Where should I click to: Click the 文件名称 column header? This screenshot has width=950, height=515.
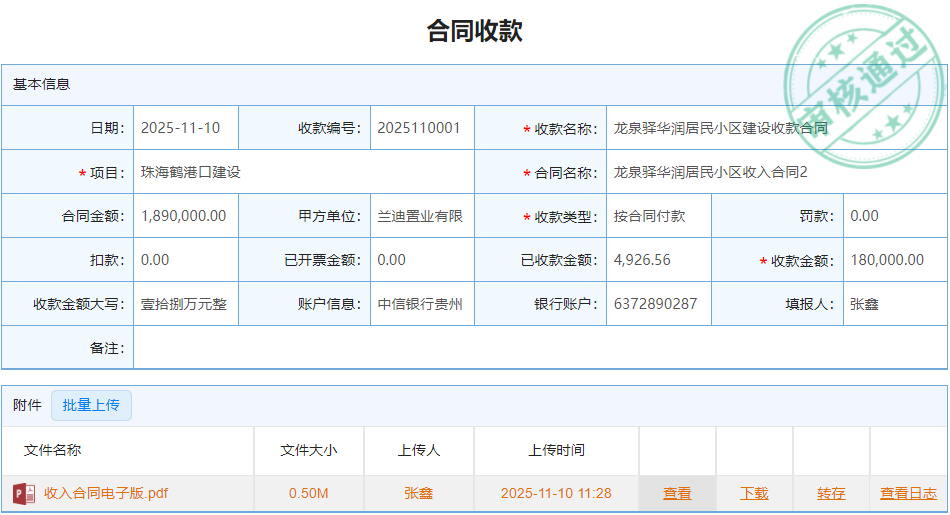[x=53, y=451]
